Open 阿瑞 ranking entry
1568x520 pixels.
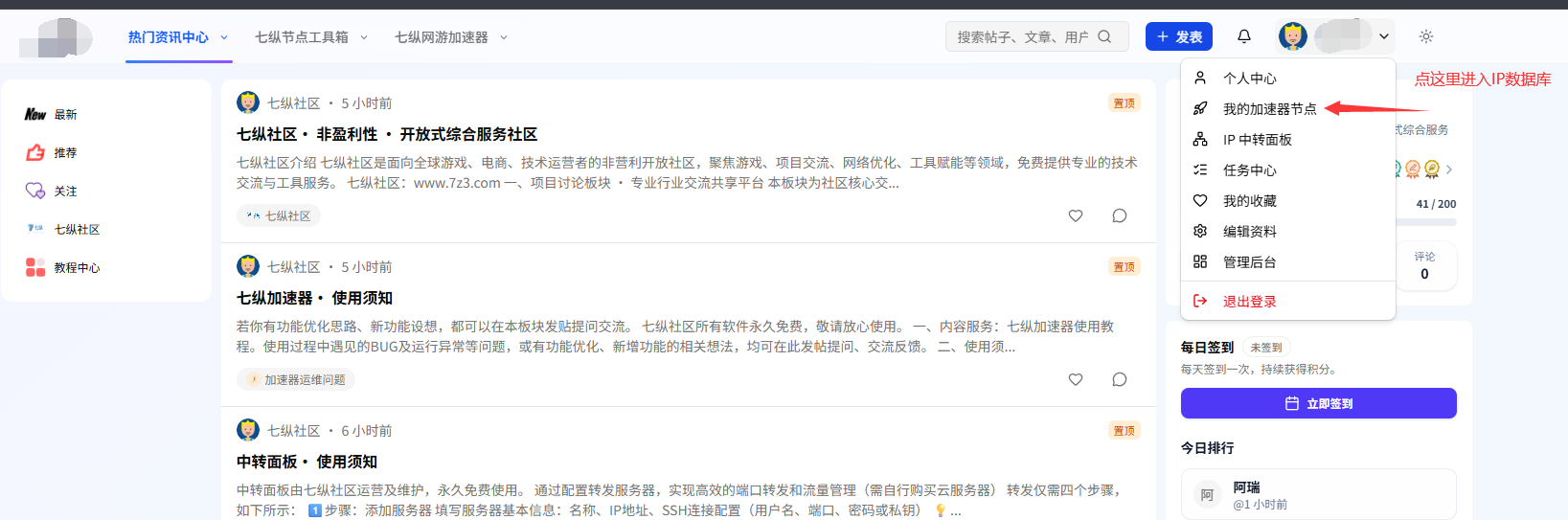(x=1319, y=494)
